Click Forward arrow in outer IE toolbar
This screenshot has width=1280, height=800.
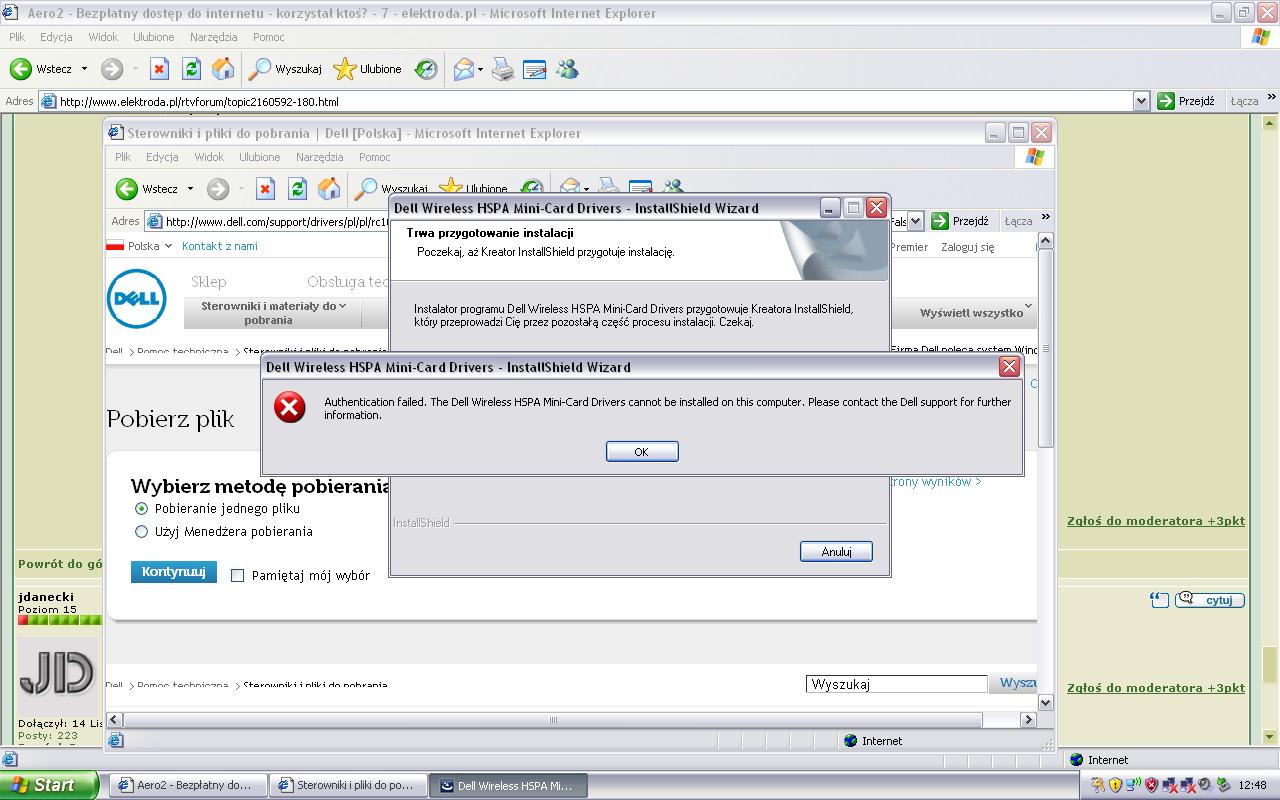[x=112, y=69]
